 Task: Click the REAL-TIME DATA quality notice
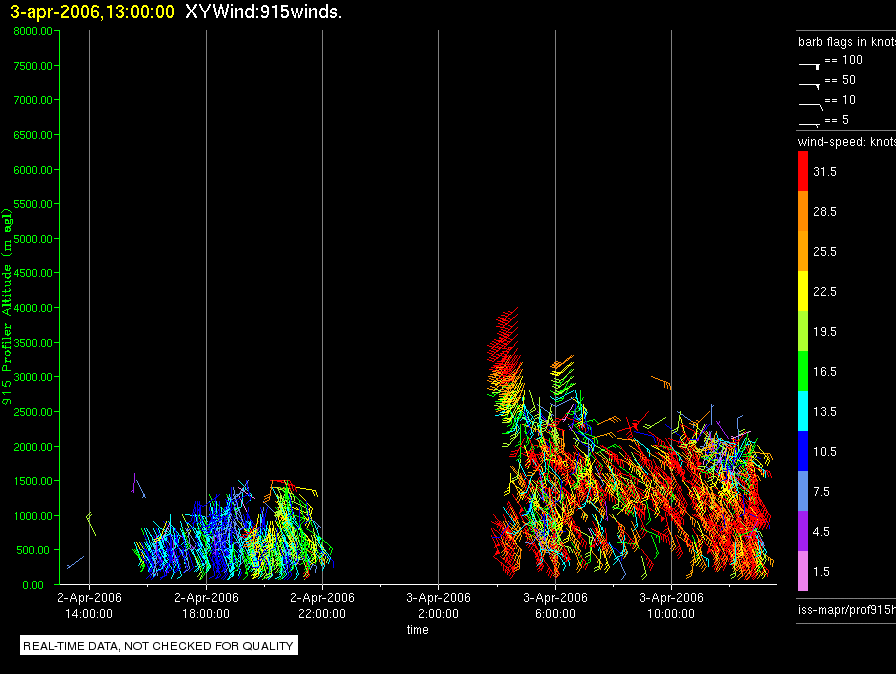point(158,645)
